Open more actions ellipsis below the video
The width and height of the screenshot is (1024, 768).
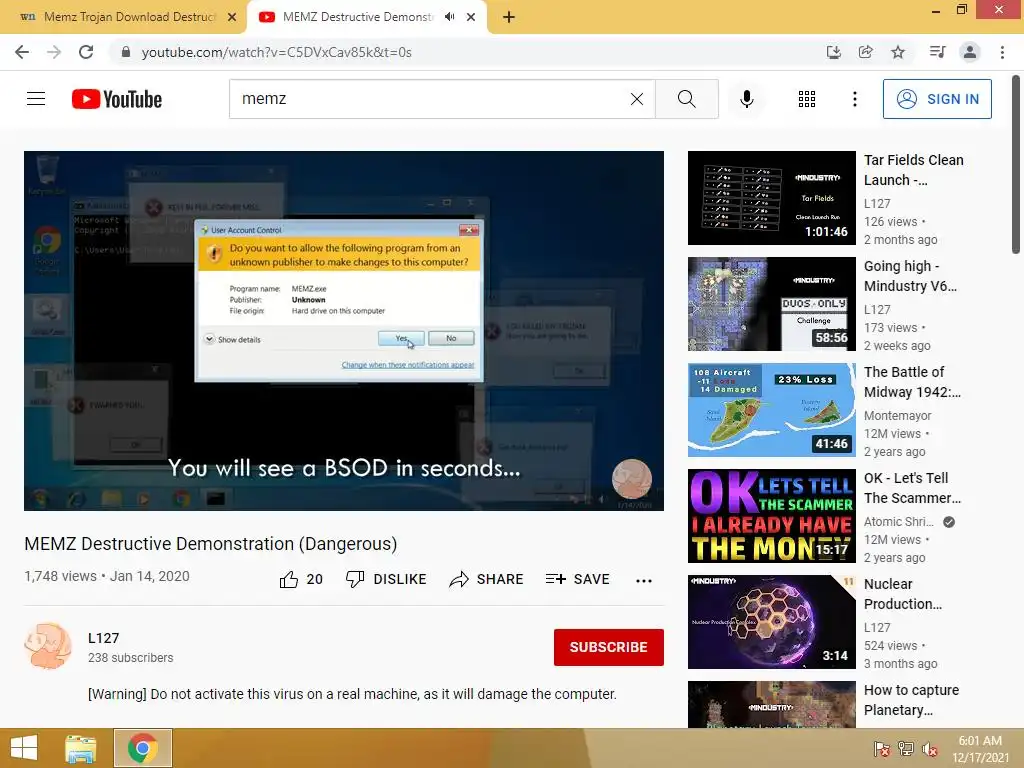(x=644, y=581)
